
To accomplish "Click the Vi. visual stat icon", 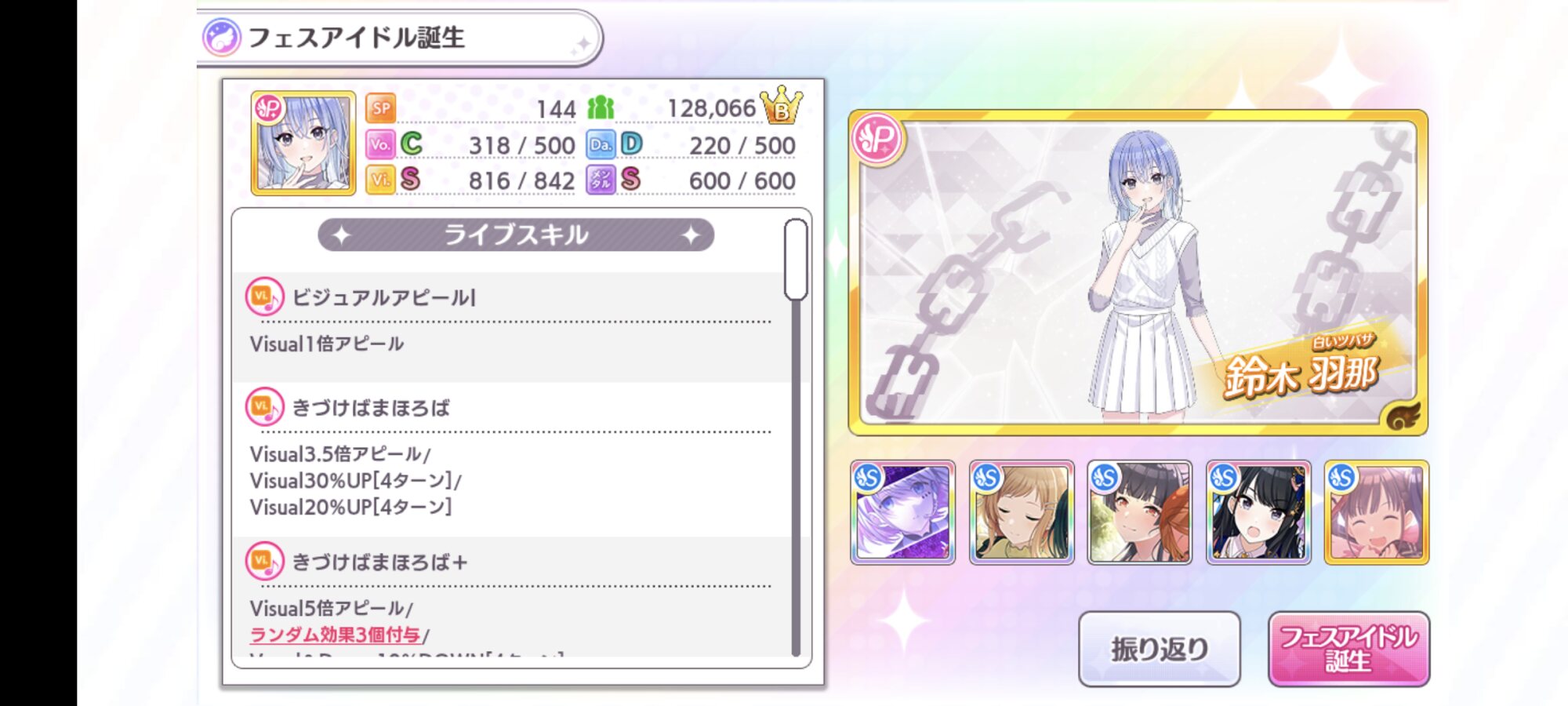I will [380, 180].
